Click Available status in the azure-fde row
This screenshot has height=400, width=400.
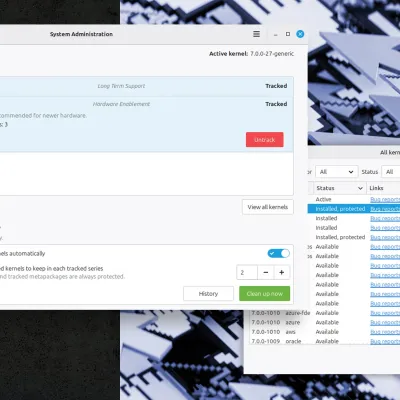pos(327,313)
